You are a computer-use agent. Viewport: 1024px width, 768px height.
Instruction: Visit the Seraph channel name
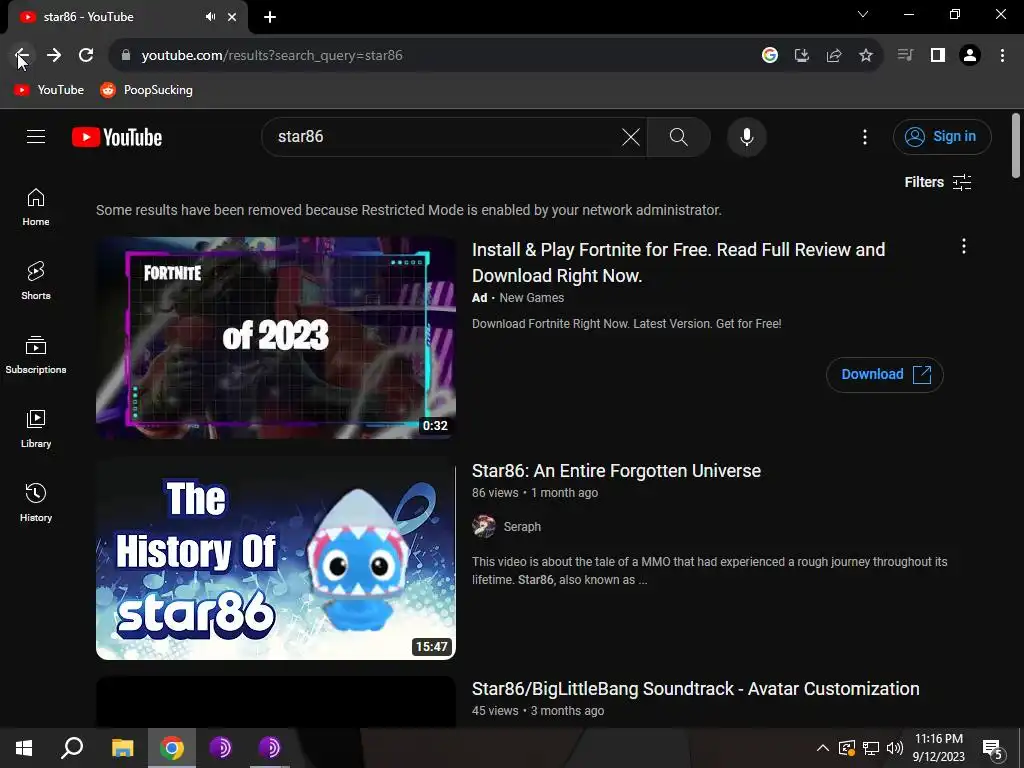[522, 526]
